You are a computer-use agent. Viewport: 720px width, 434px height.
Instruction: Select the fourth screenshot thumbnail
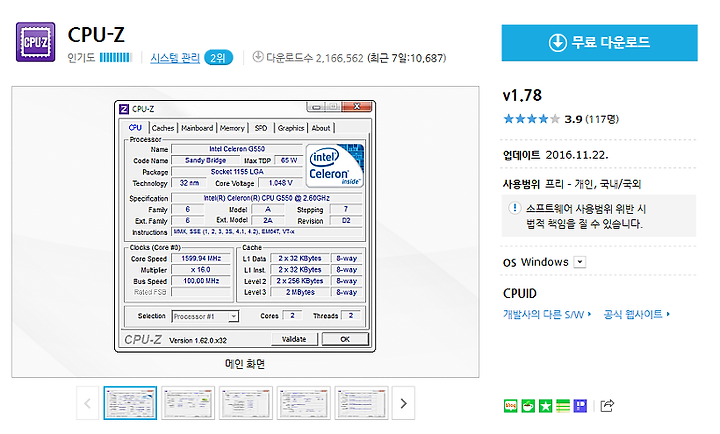304,403
